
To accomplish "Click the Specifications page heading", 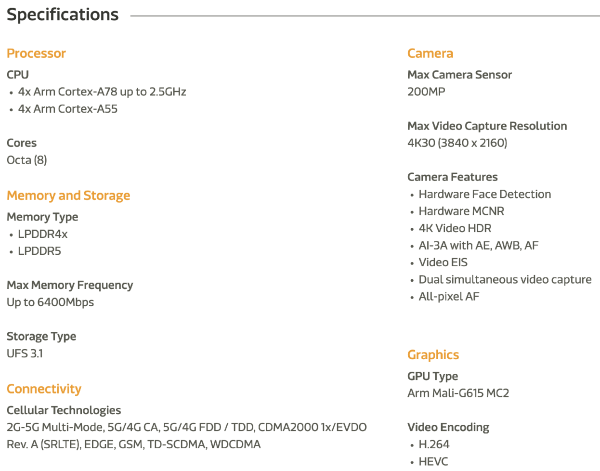I will coord(62,15).
